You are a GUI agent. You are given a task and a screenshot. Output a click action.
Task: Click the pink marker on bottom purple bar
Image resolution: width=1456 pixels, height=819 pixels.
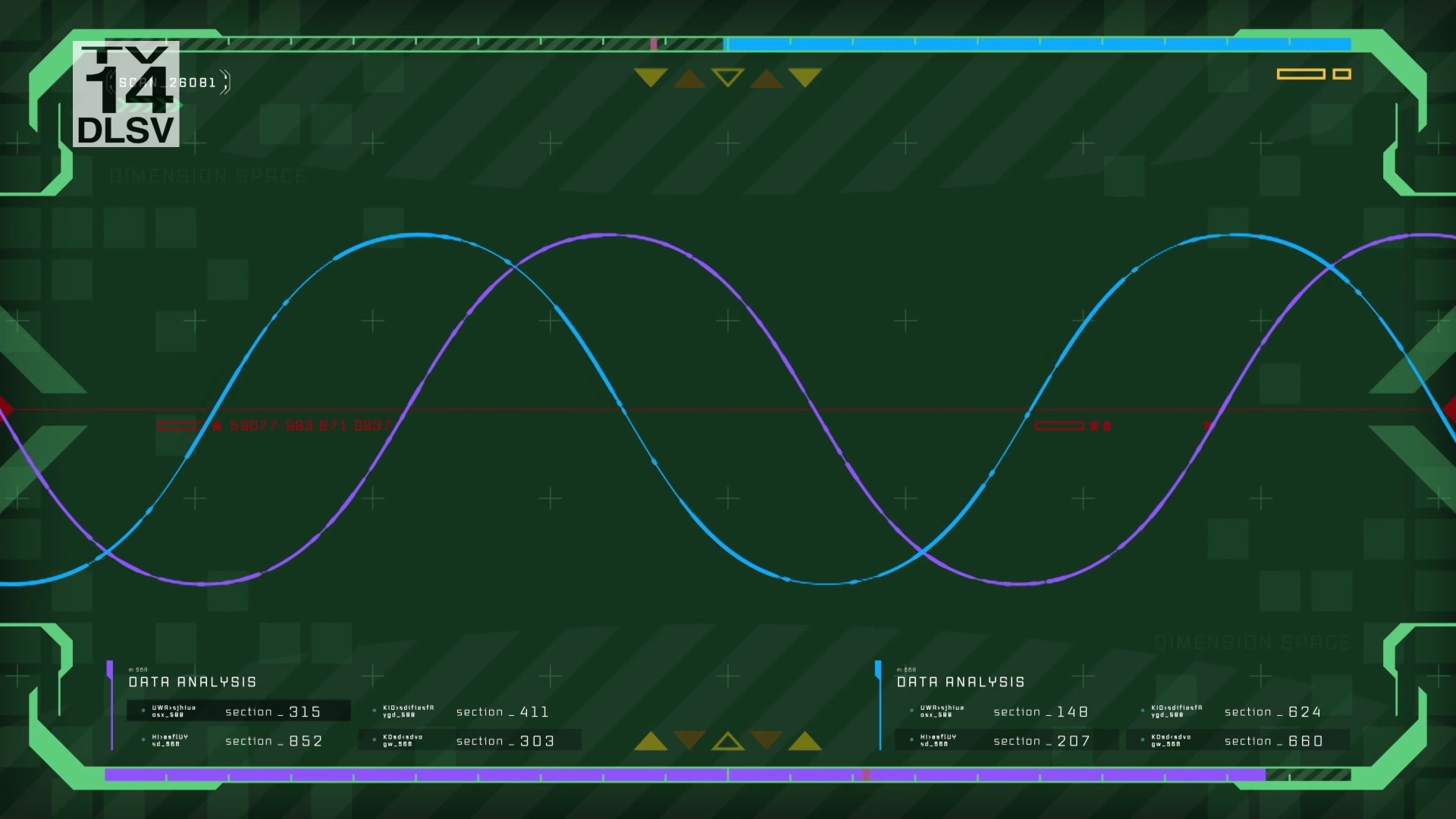coord(866,774)
